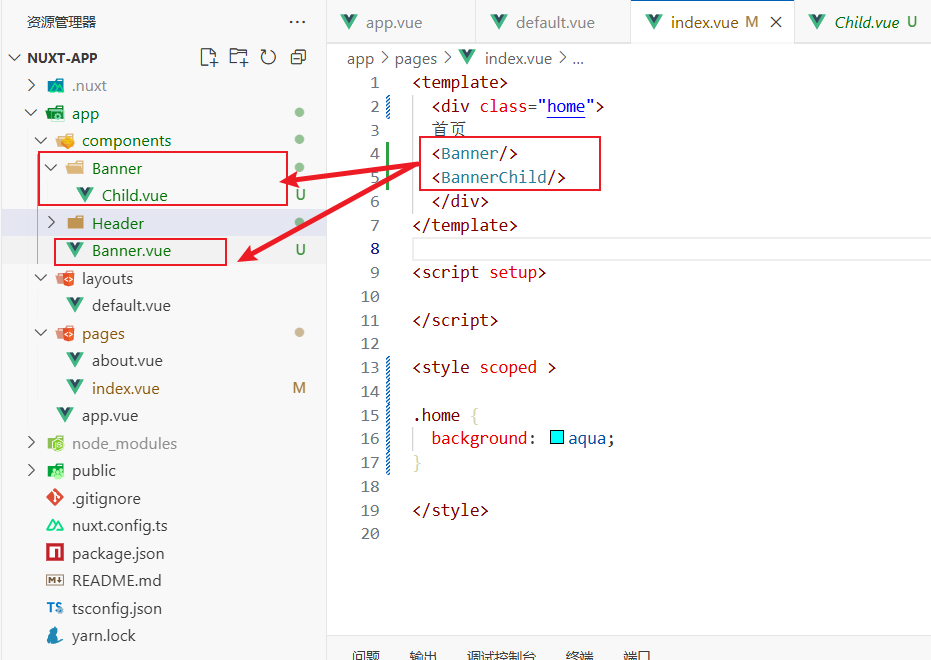Collapse the pages folder chevron
931x660 pixels.
[x=41, y=333]
